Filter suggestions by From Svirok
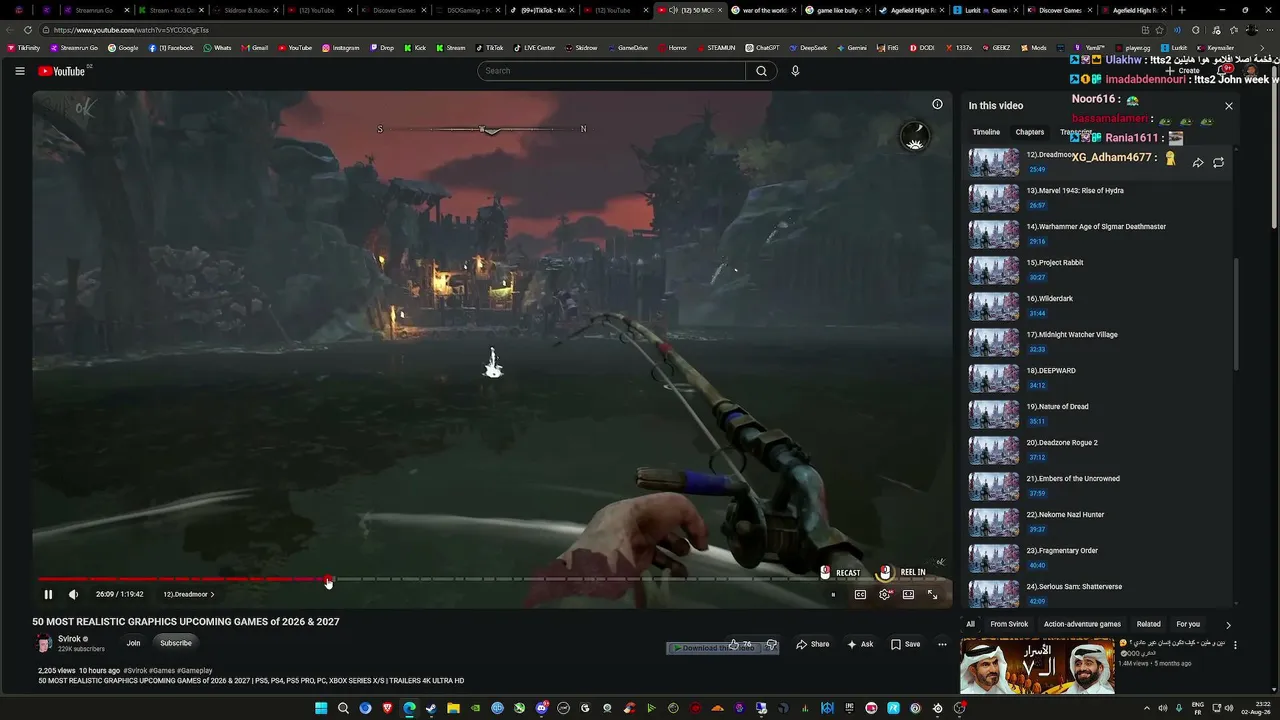 click(1009, 624)
